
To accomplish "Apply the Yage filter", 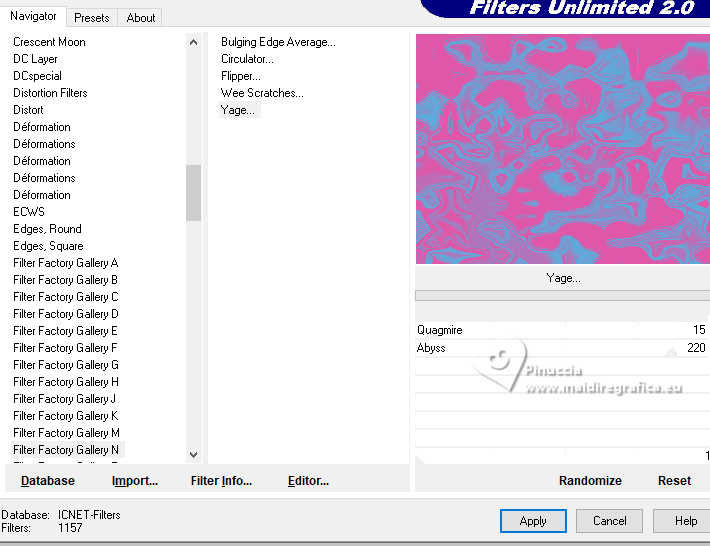I will pyautogui.click(x=533, y=521).
